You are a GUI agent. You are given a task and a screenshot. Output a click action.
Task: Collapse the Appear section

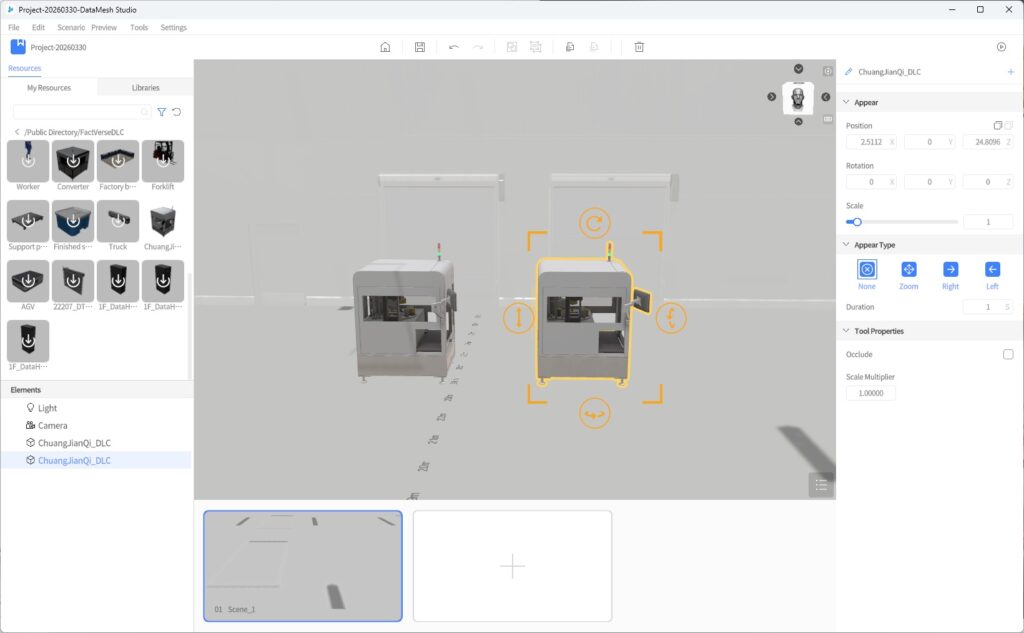click(x=847, y=102)
